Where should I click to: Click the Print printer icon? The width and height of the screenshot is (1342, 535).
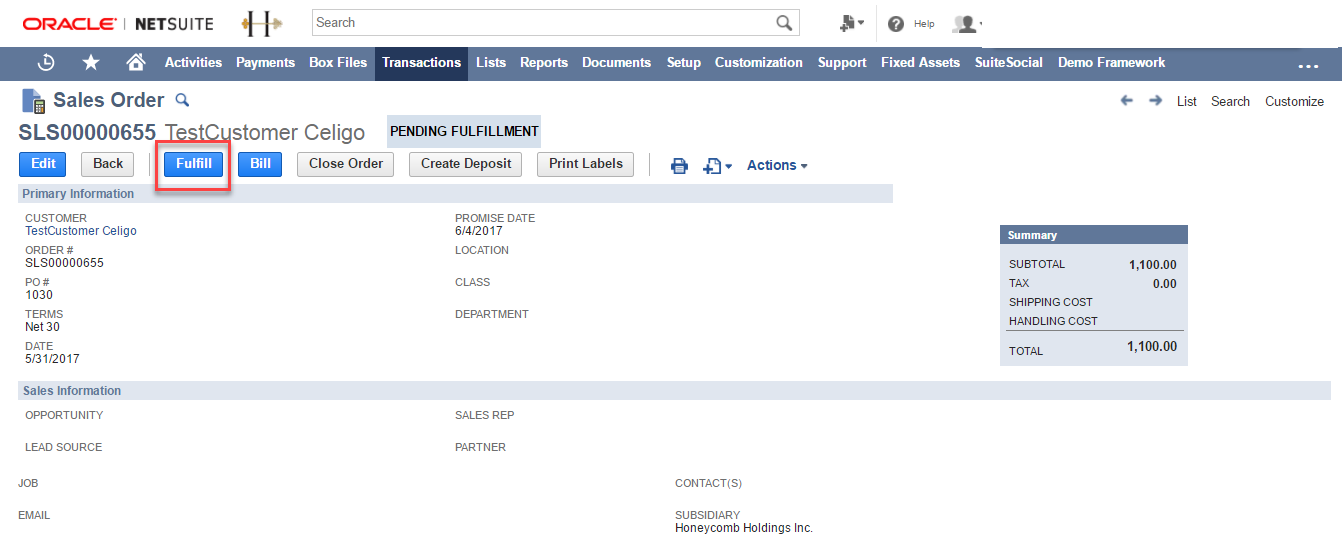click(679, 166)
